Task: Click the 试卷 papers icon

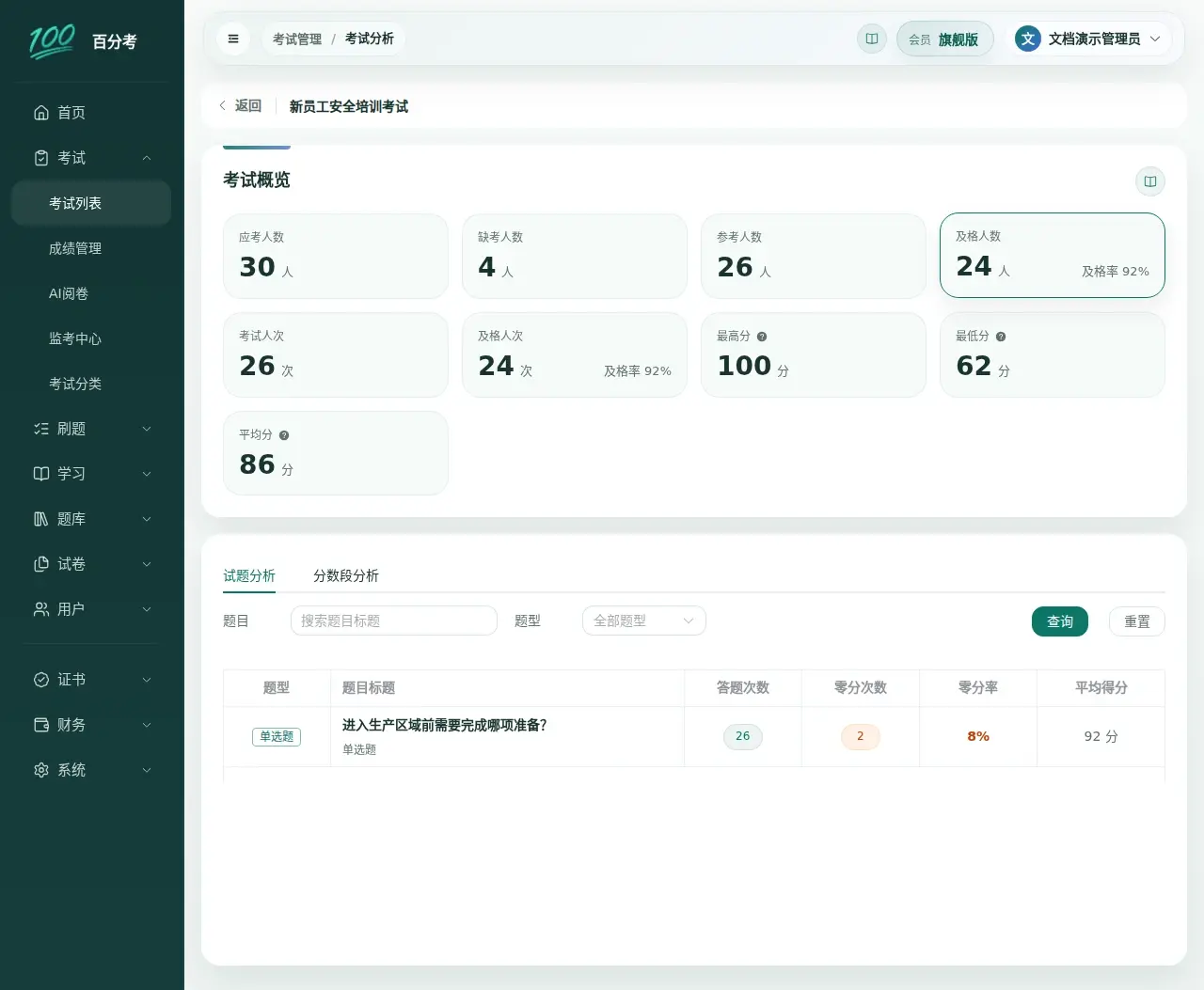Action: click(x=41, y=564)
